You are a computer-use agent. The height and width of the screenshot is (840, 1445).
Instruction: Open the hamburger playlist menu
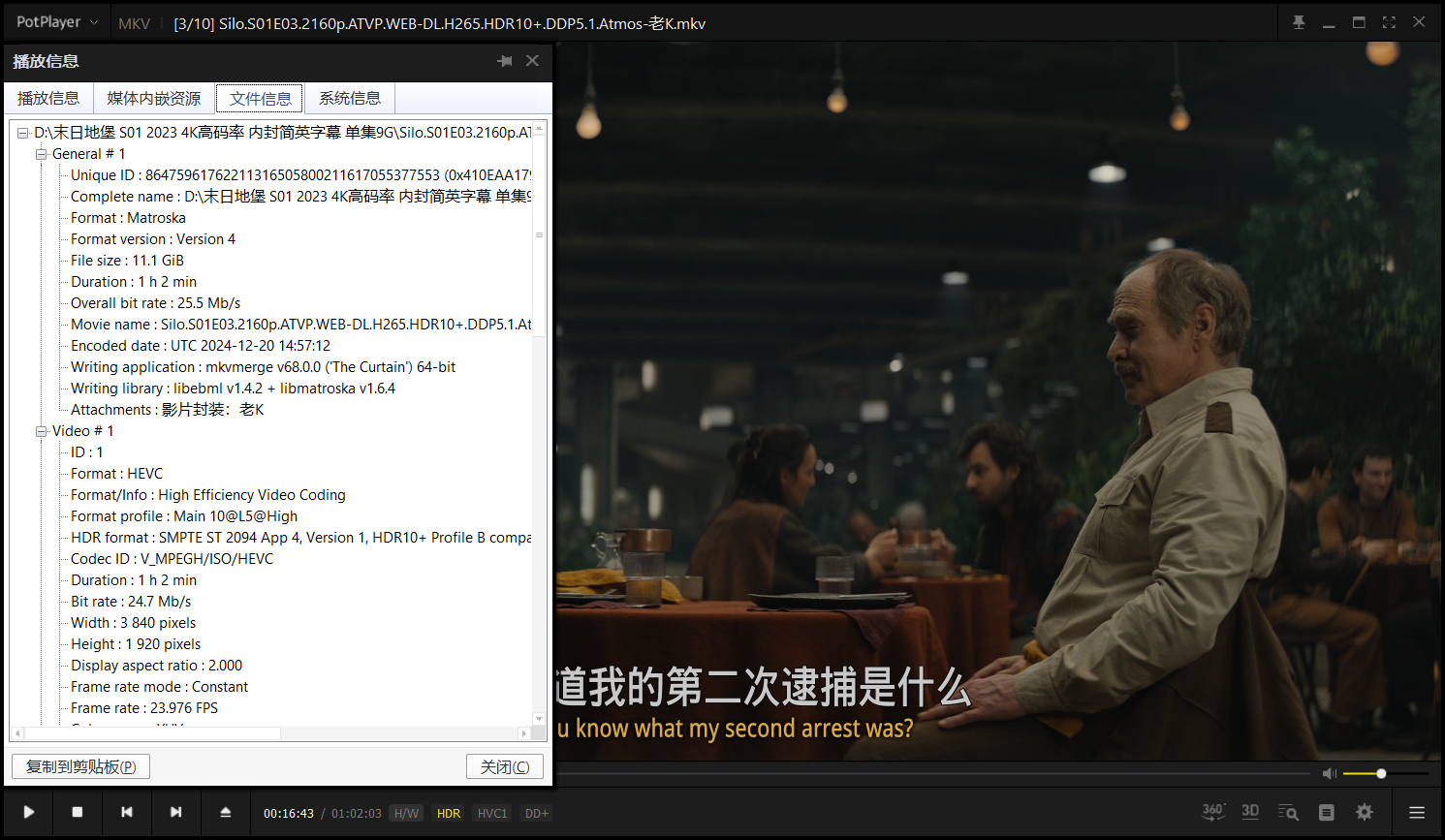coord(1417,813)
